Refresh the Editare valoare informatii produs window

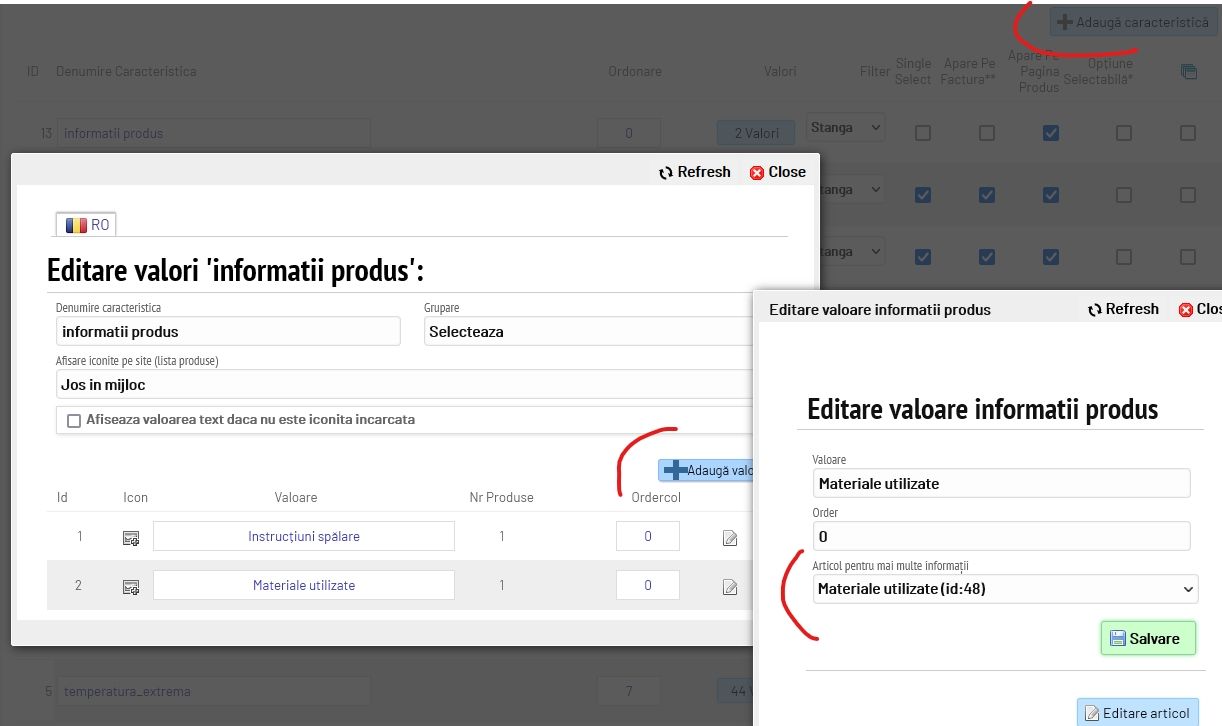coord(1124,309)
